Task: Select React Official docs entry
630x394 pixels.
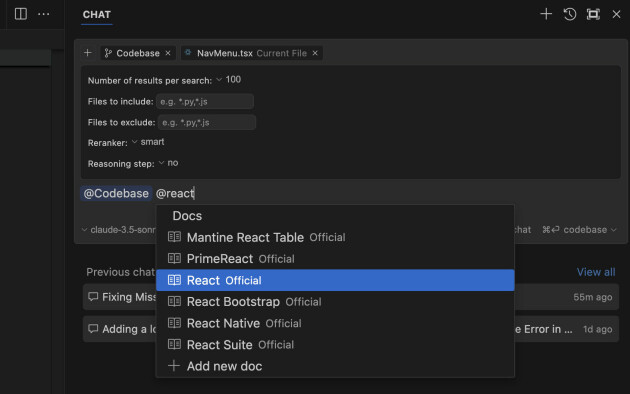Action: pyautogui.click(x=335, y=280)
